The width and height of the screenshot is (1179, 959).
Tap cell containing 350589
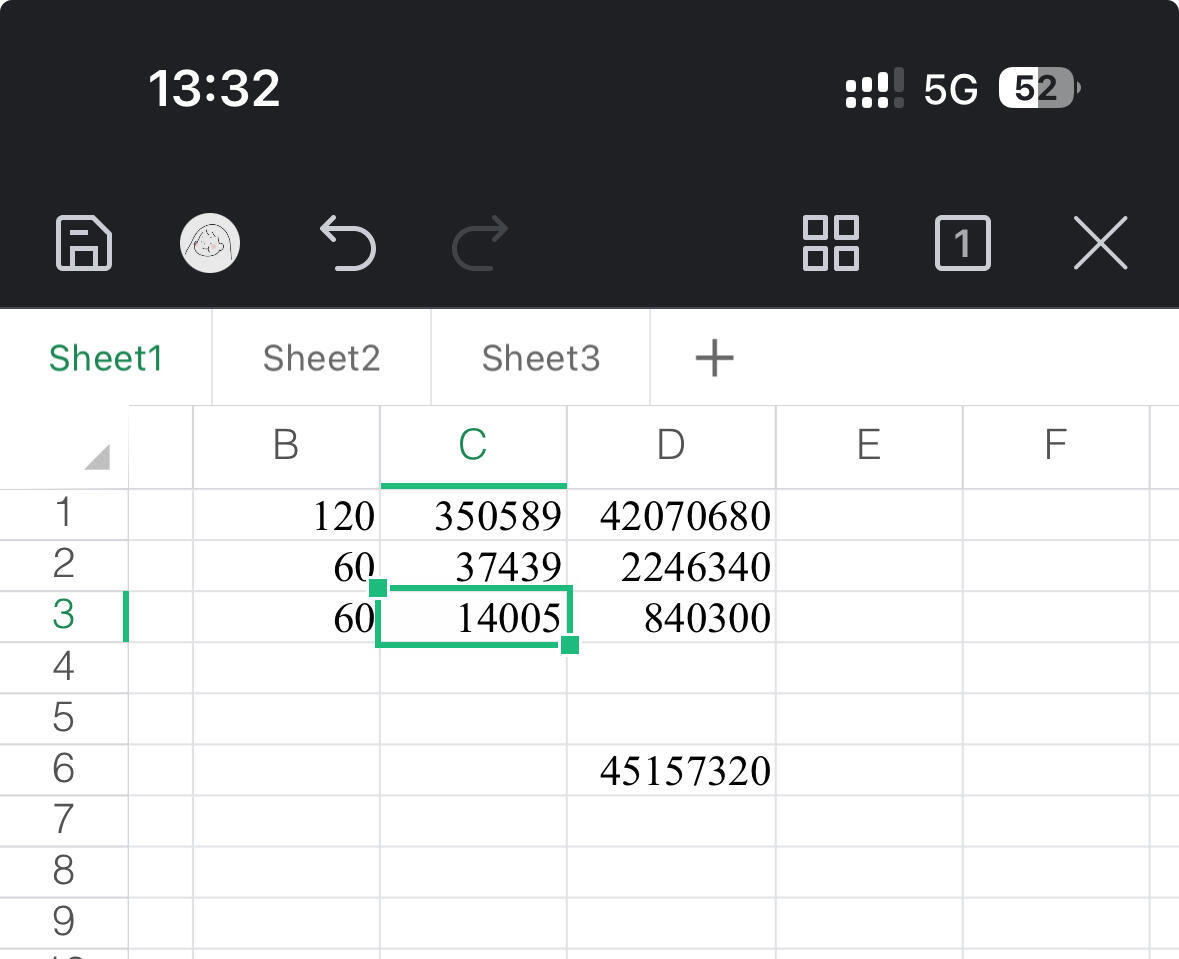coord(474,514)
